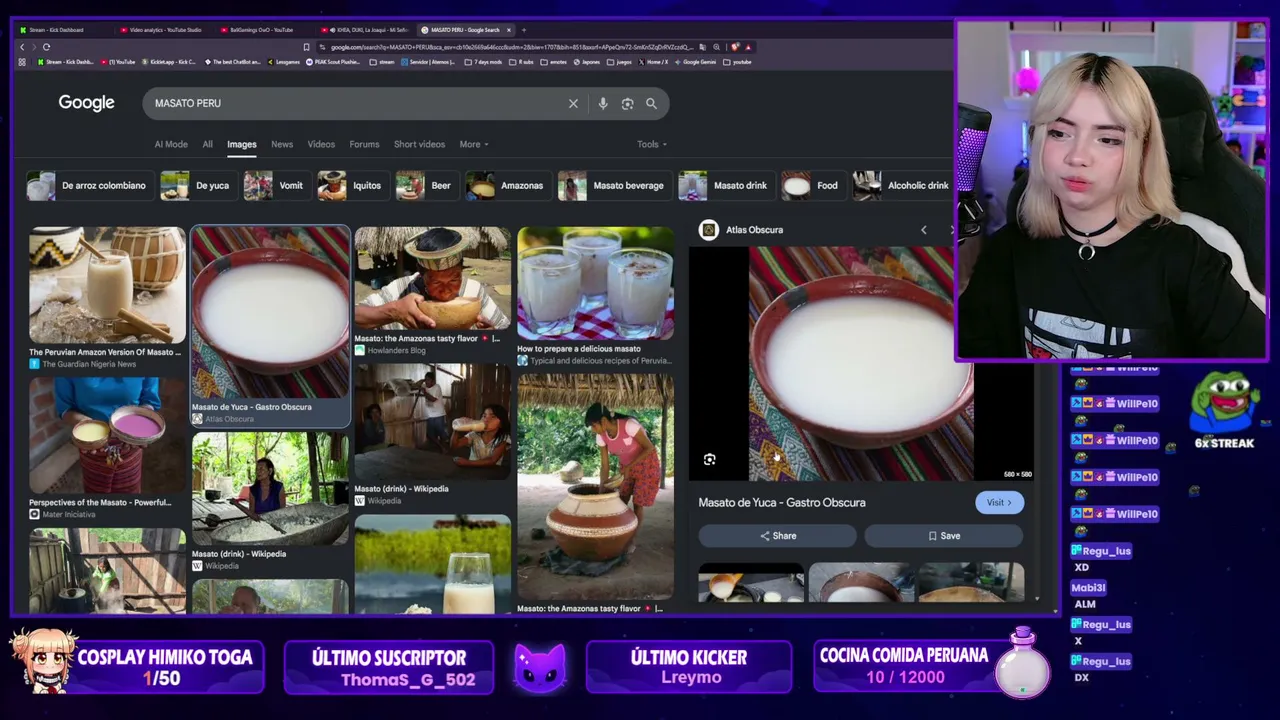Screen dimensions: 1280x720
Task: Open the emotes bookmarks folder
Action: (x=553, y=62)
